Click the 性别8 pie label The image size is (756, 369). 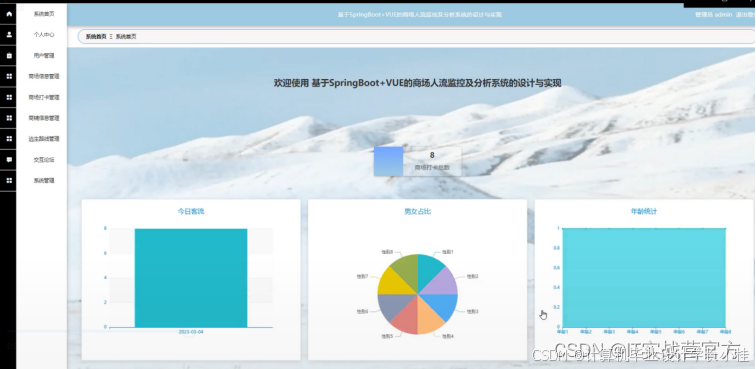tap(387, 252)
